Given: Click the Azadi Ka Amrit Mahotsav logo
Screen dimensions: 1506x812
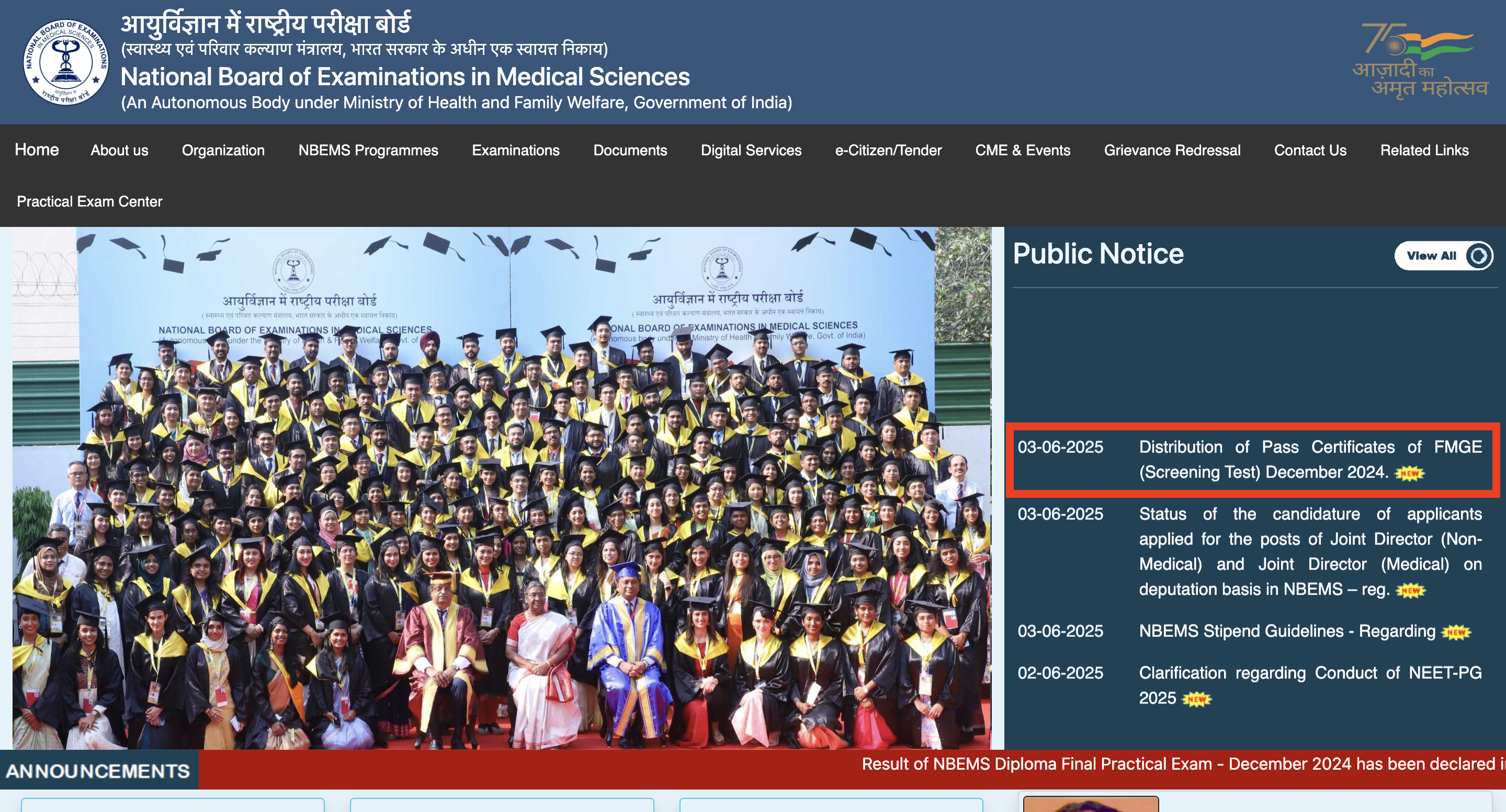Looking at the screenshot, I should click(x=1420, y=61).
